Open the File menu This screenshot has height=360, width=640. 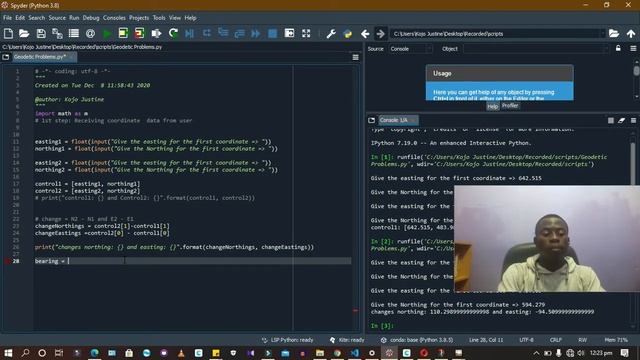(x=7, y=18)
